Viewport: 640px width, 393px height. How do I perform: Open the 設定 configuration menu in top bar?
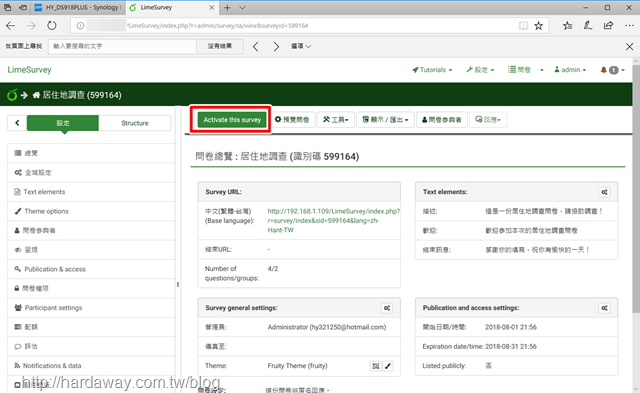pos(480,70)
